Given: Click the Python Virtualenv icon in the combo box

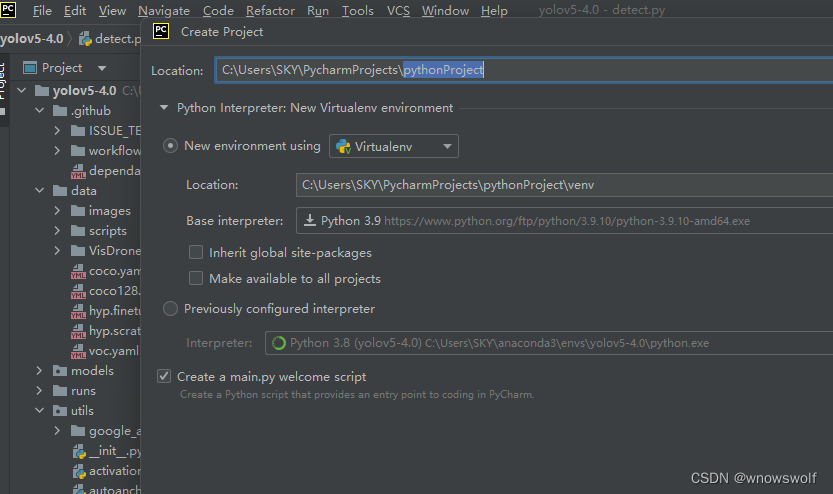Looking at the screenshot, I should [x=343, y=147].
